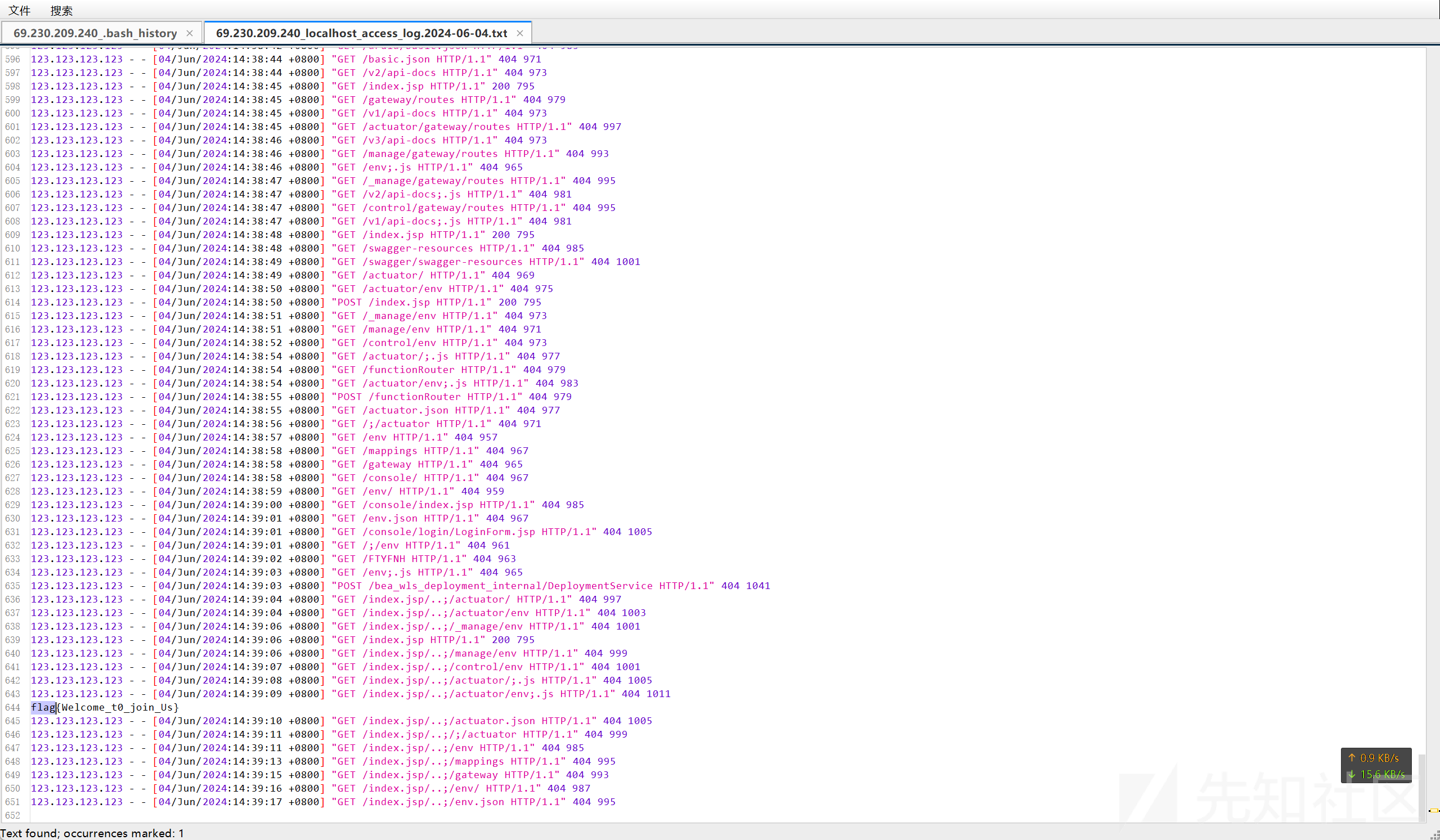This screenshot has height=840, width=1440.
Task: Click the IP 123.123.123.123 on line 614
Action: (x=77, y=302)
